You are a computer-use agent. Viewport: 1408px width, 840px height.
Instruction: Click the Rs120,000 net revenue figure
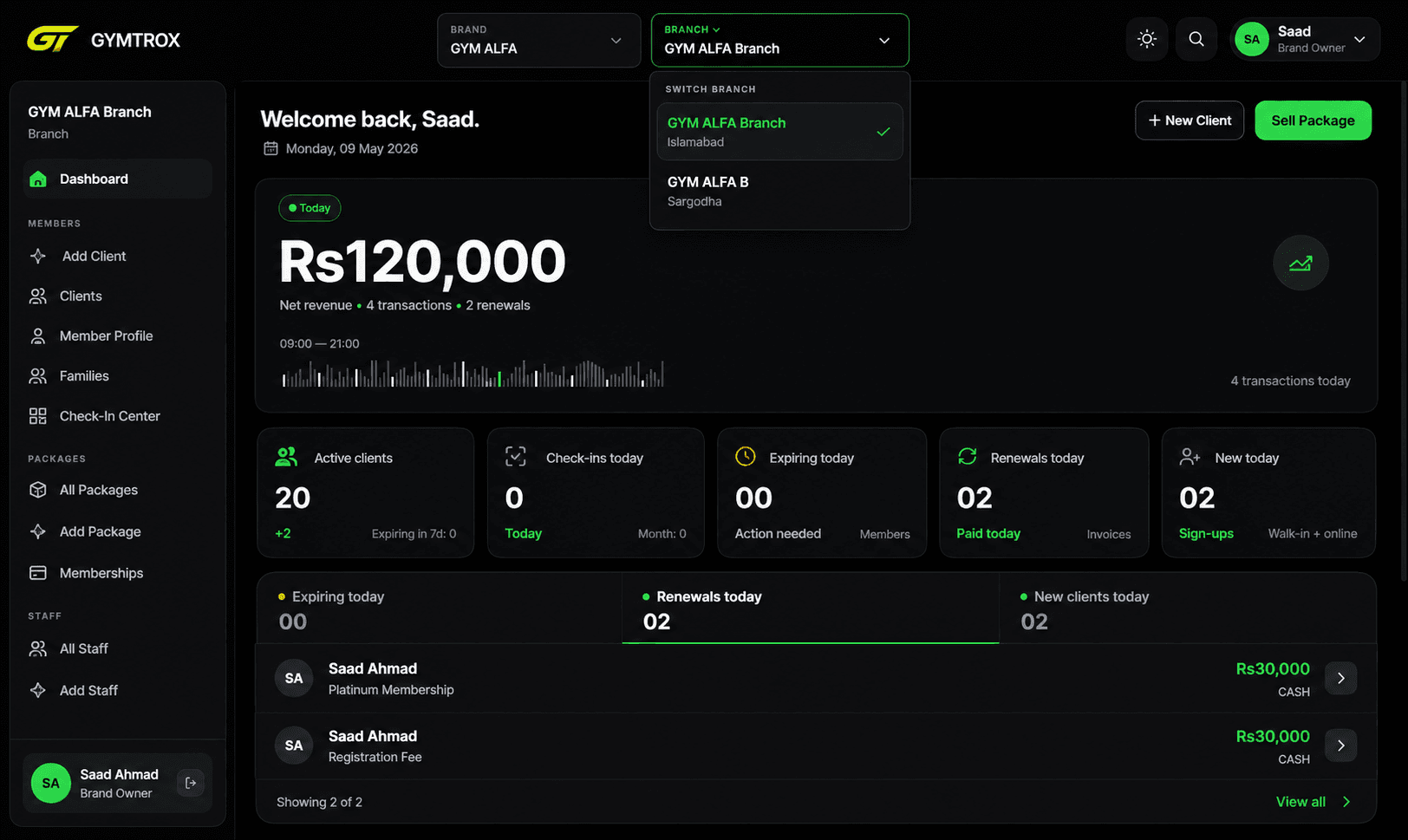[422, 262]
